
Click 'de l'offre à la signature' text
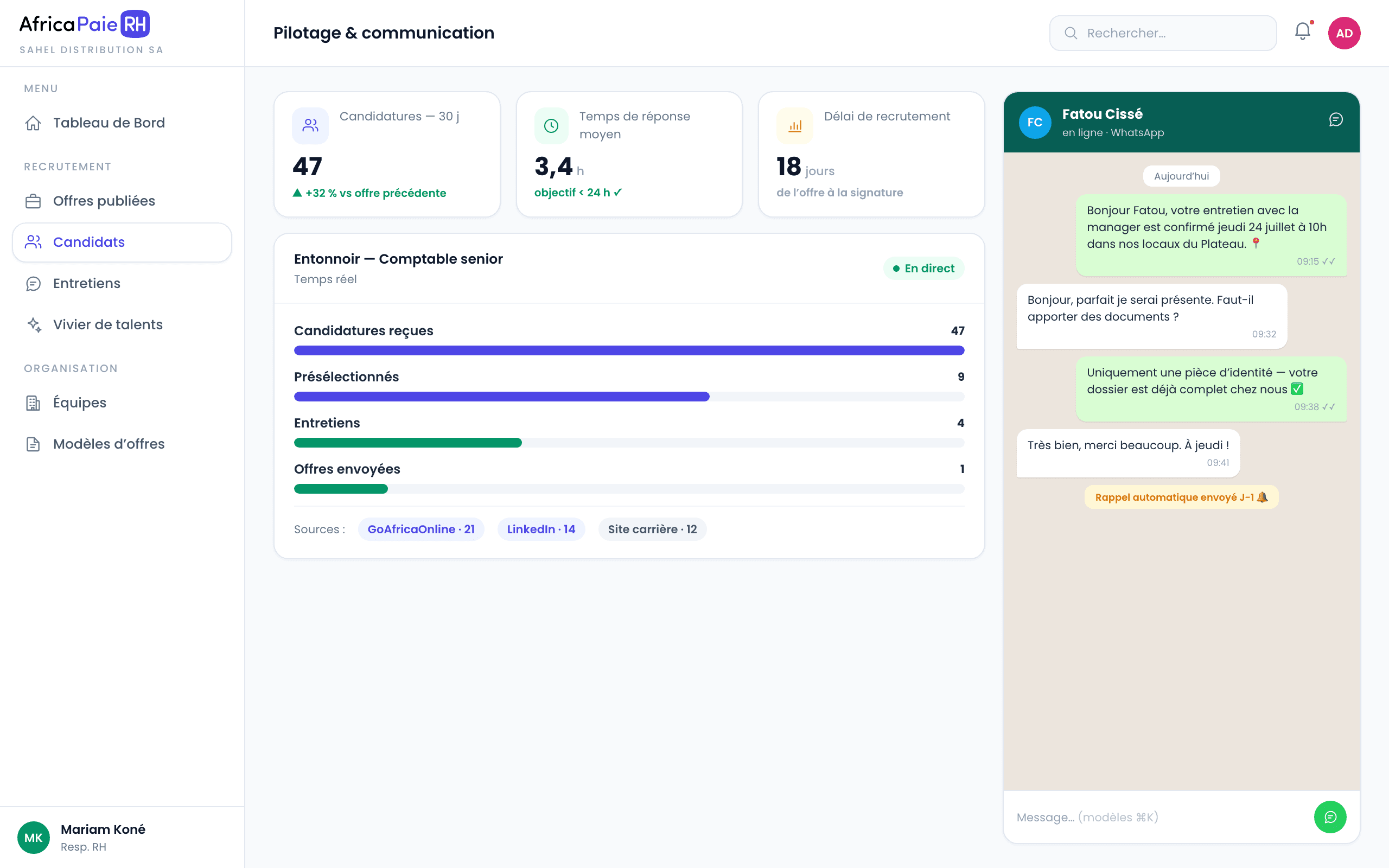coord(839,192)
